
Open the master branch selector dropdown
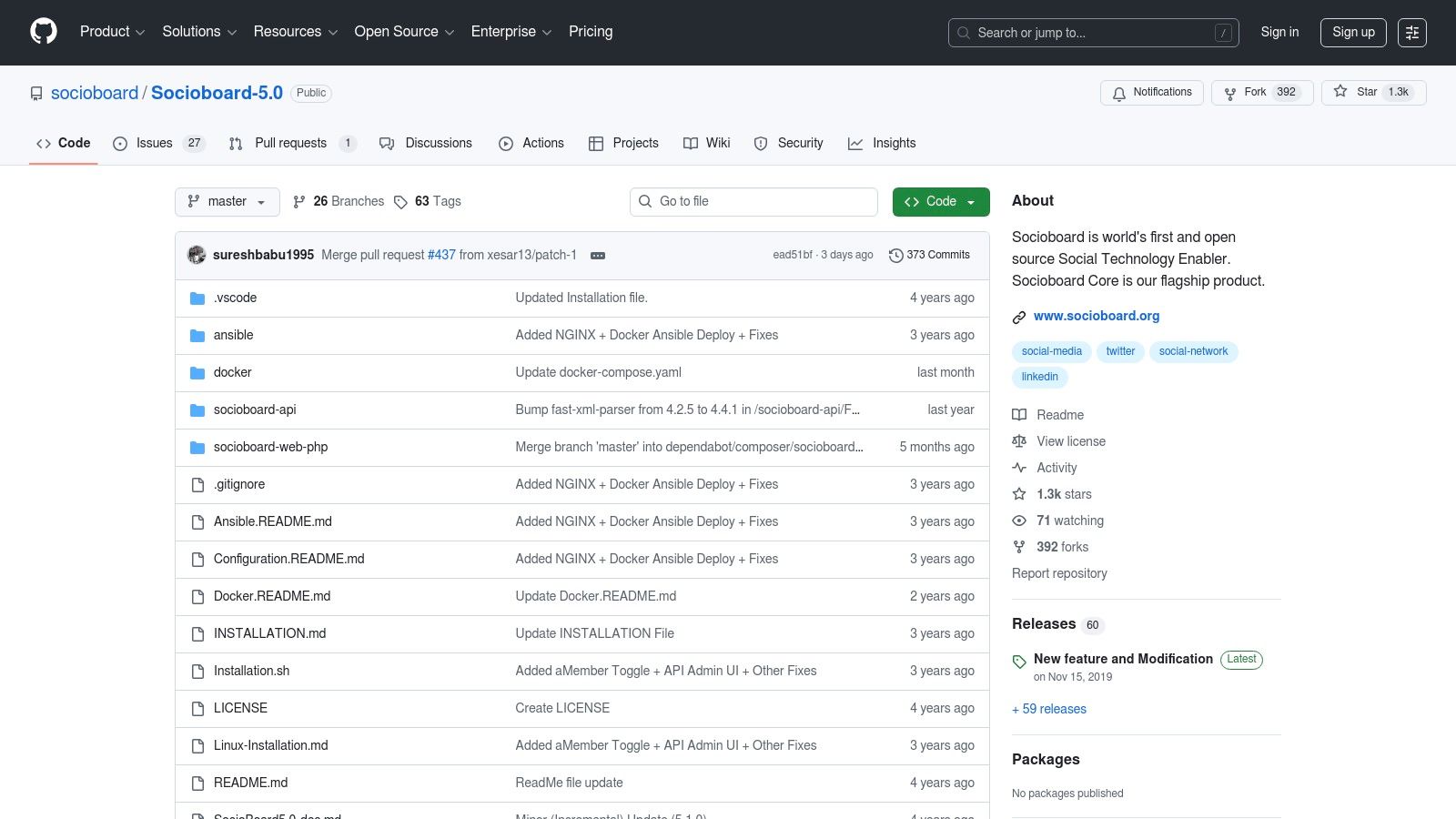(227, 202)
